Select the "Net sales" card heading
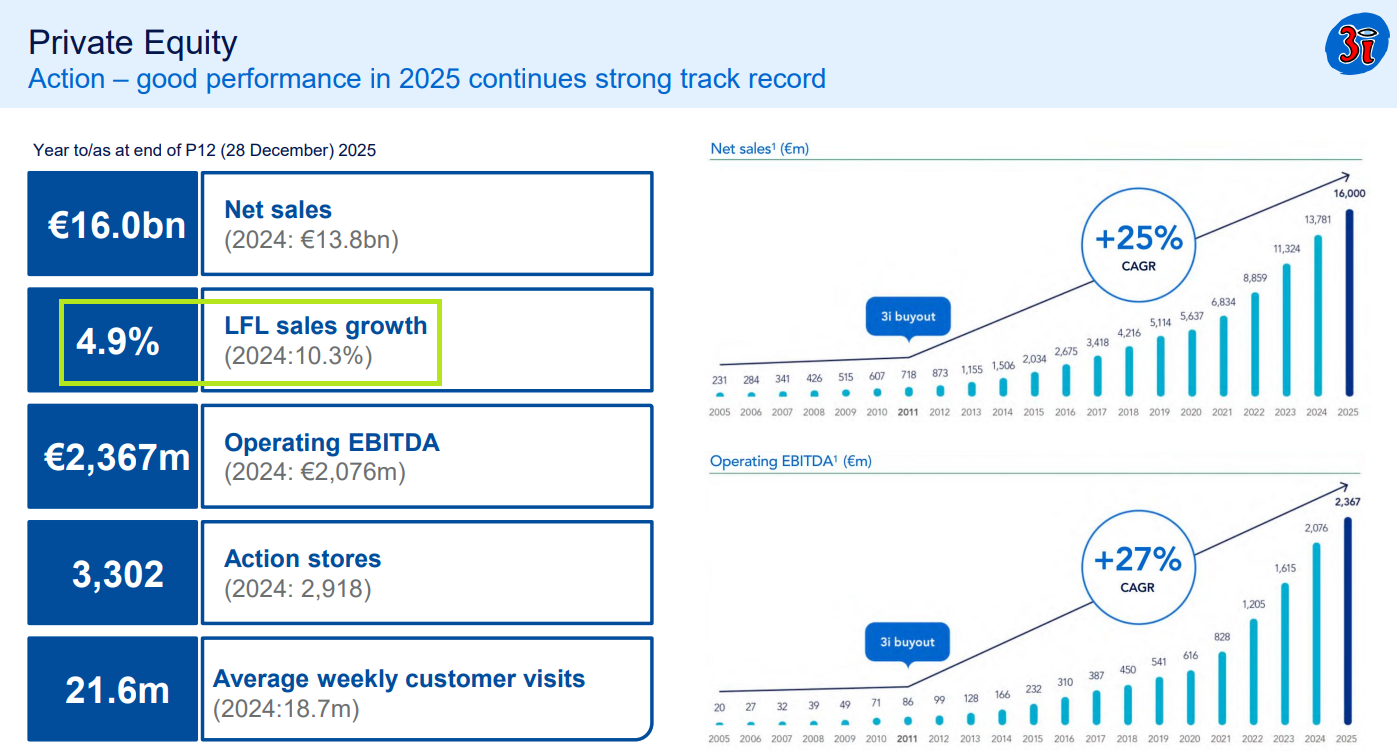The height and width of the screenshot is (751, 1397). 278,209
